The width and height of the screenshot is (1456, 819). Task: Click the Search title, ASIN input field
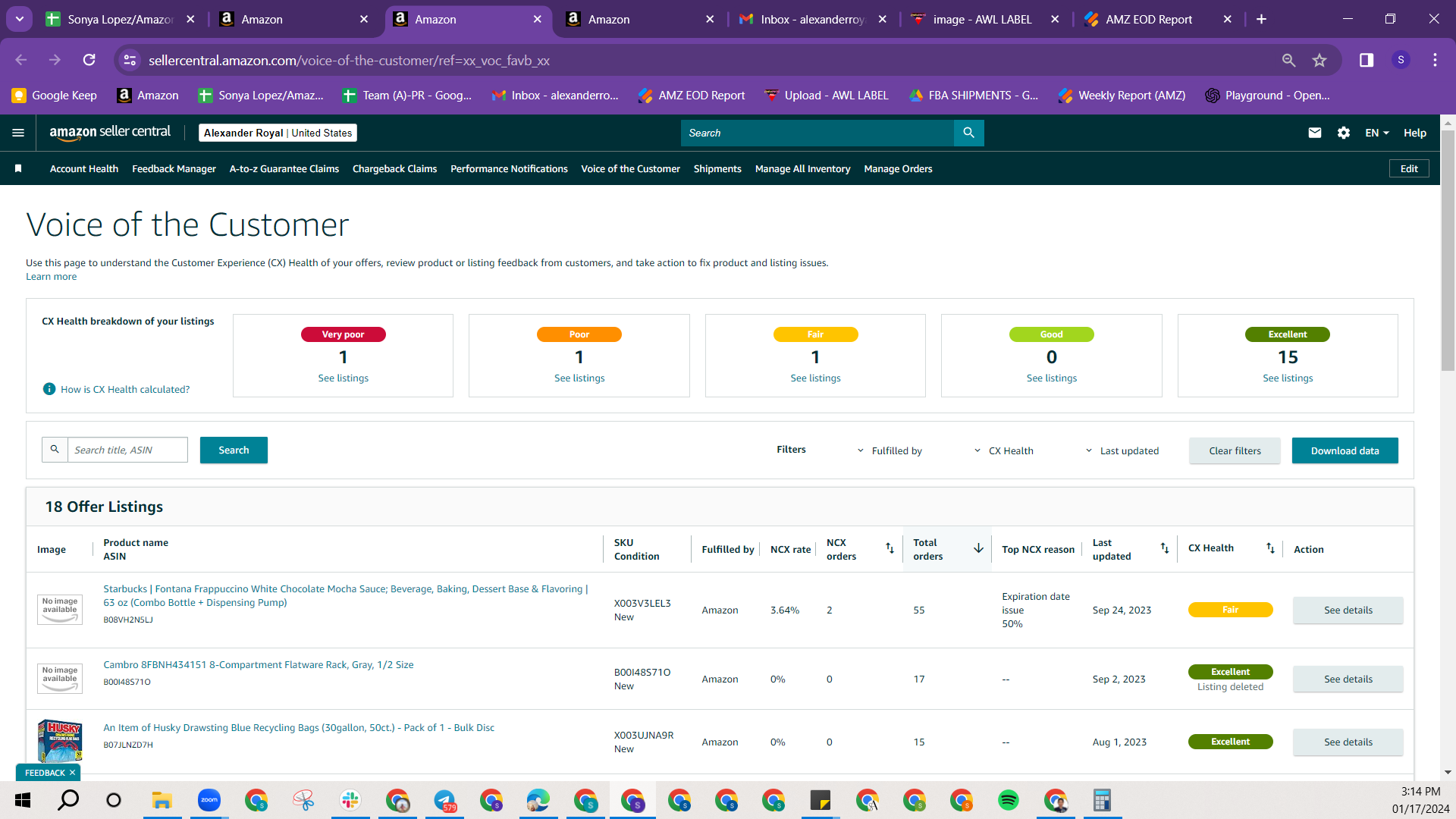click(x=127, y=450)
